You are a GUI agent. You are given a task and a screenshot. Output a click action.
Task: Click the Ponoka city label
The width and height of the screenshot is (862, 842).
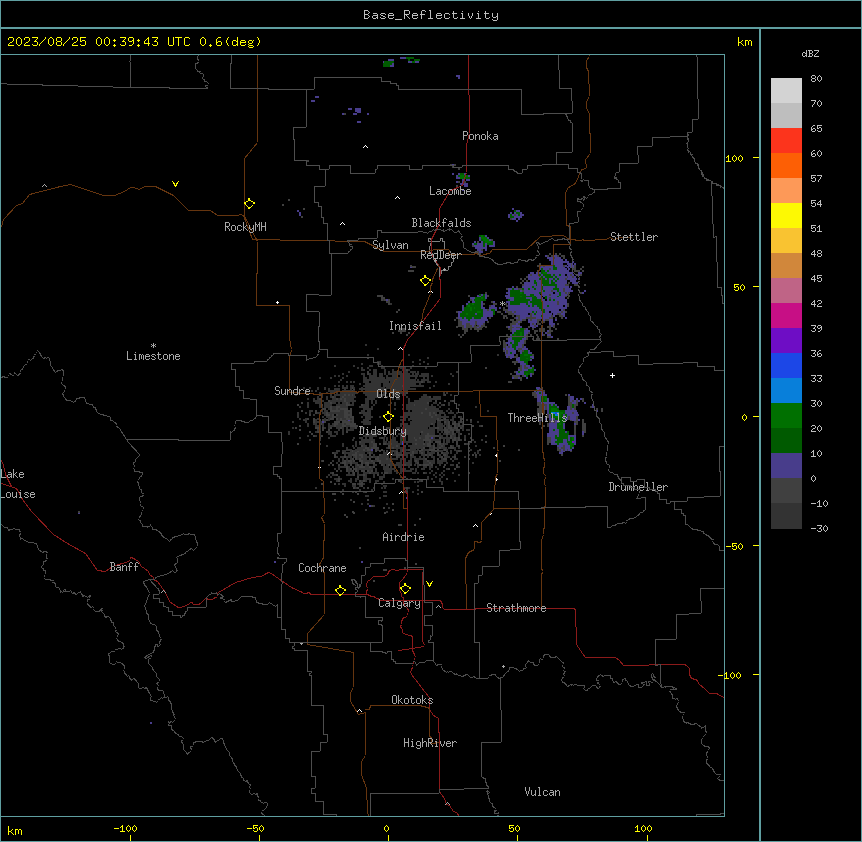(480, 136)
